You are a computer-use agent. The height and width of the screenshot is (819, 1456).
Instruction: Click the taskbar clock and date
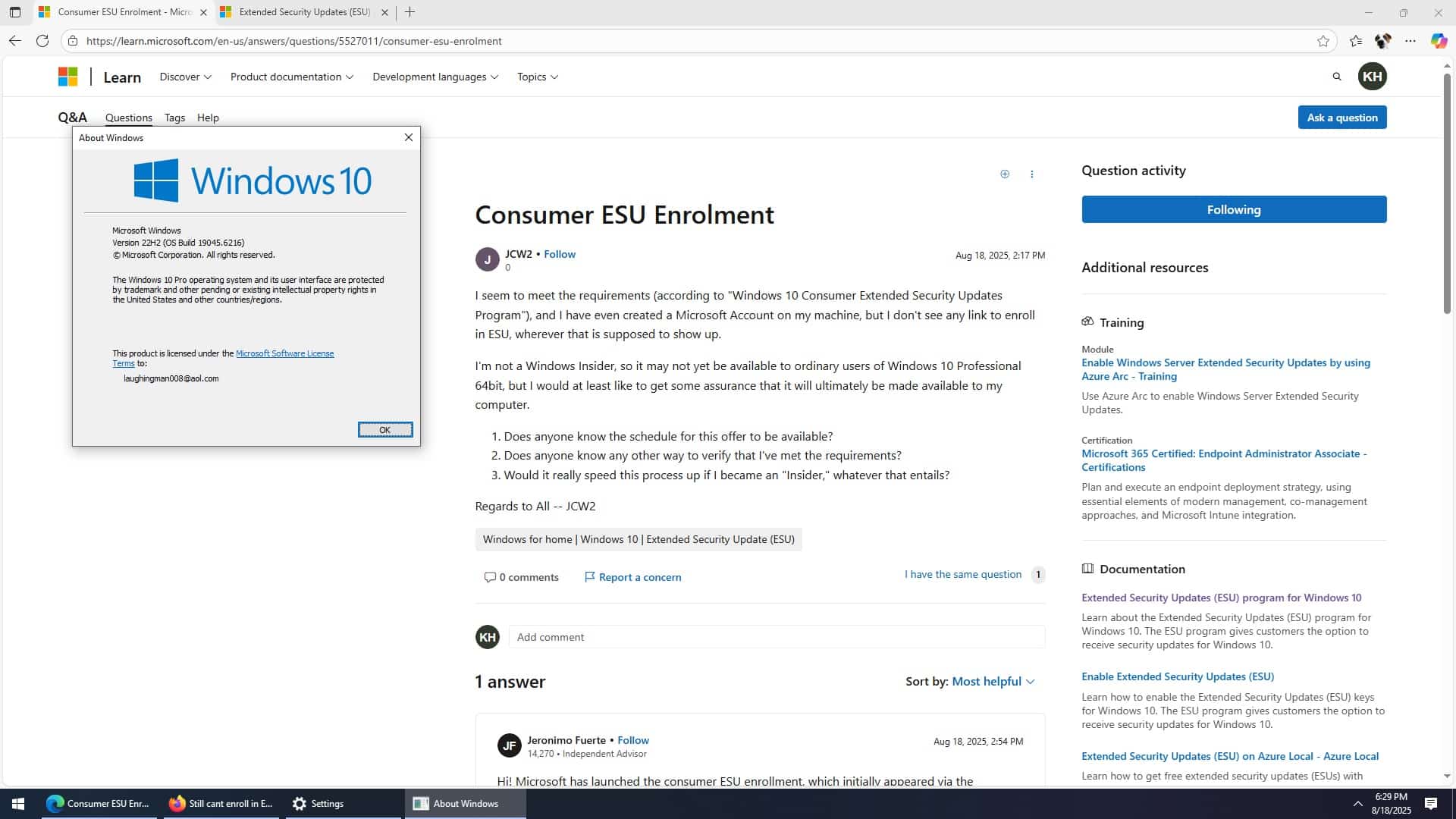[x=1391, y=804]
